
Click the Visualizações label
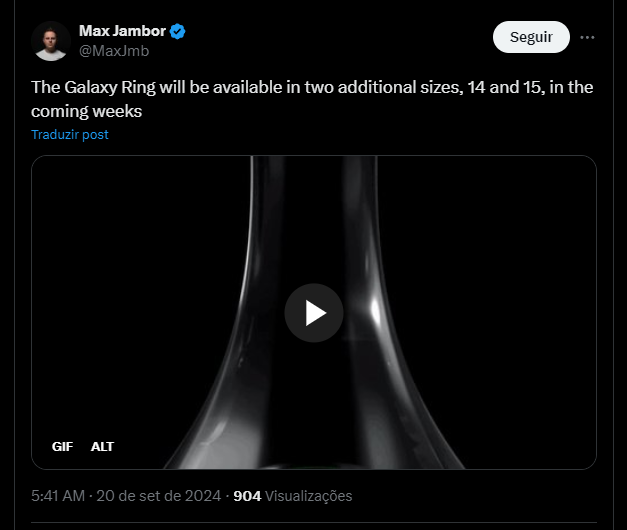point(309,496)
